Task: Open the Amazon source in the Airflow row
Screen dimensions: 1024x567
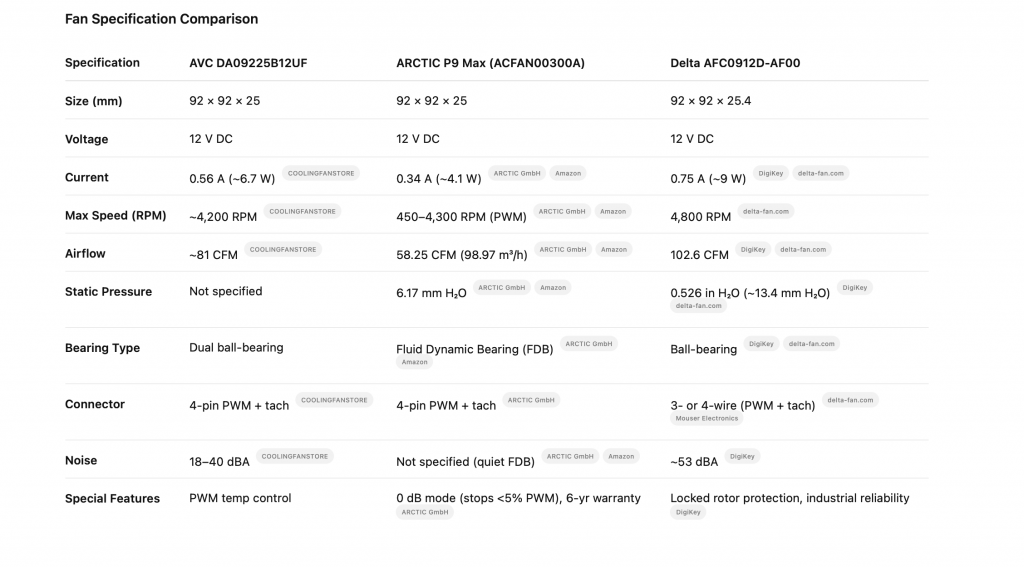Action: point(614,249)
